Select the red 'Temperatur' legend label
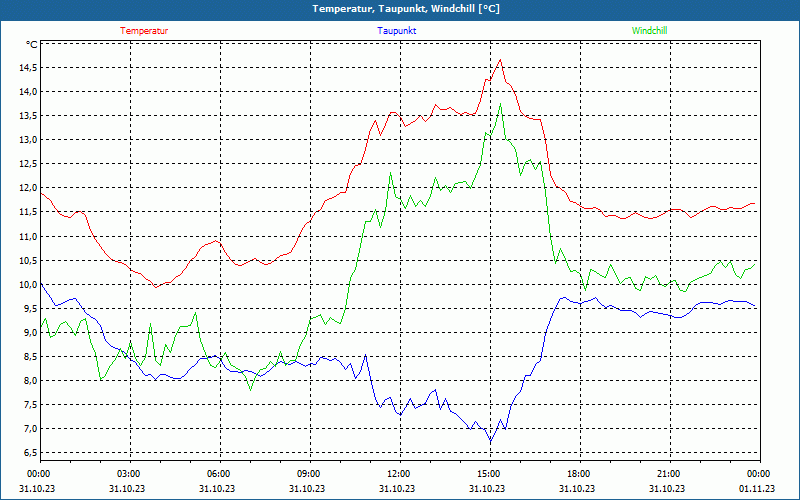The height and width of the screenshot is (500, 800). tap(144, 31)
